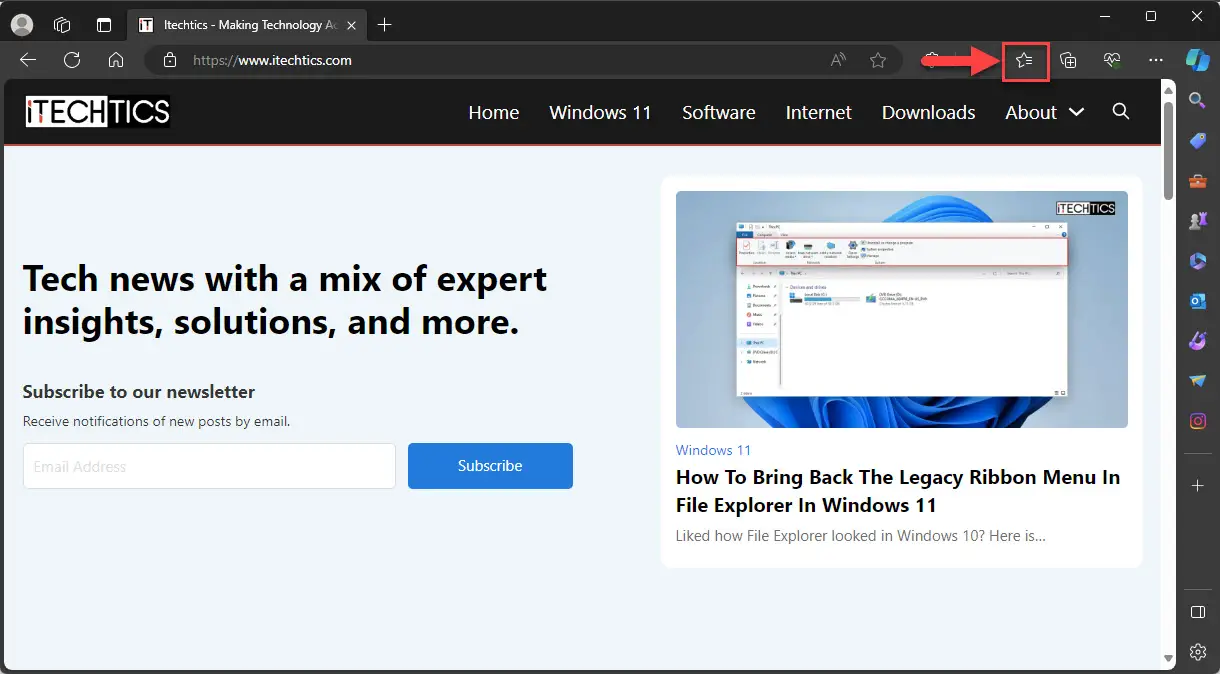Open the Windows 11 navigation item
Image resolution: width=1220 pixels, height=674 pixels.
point(600,112)
